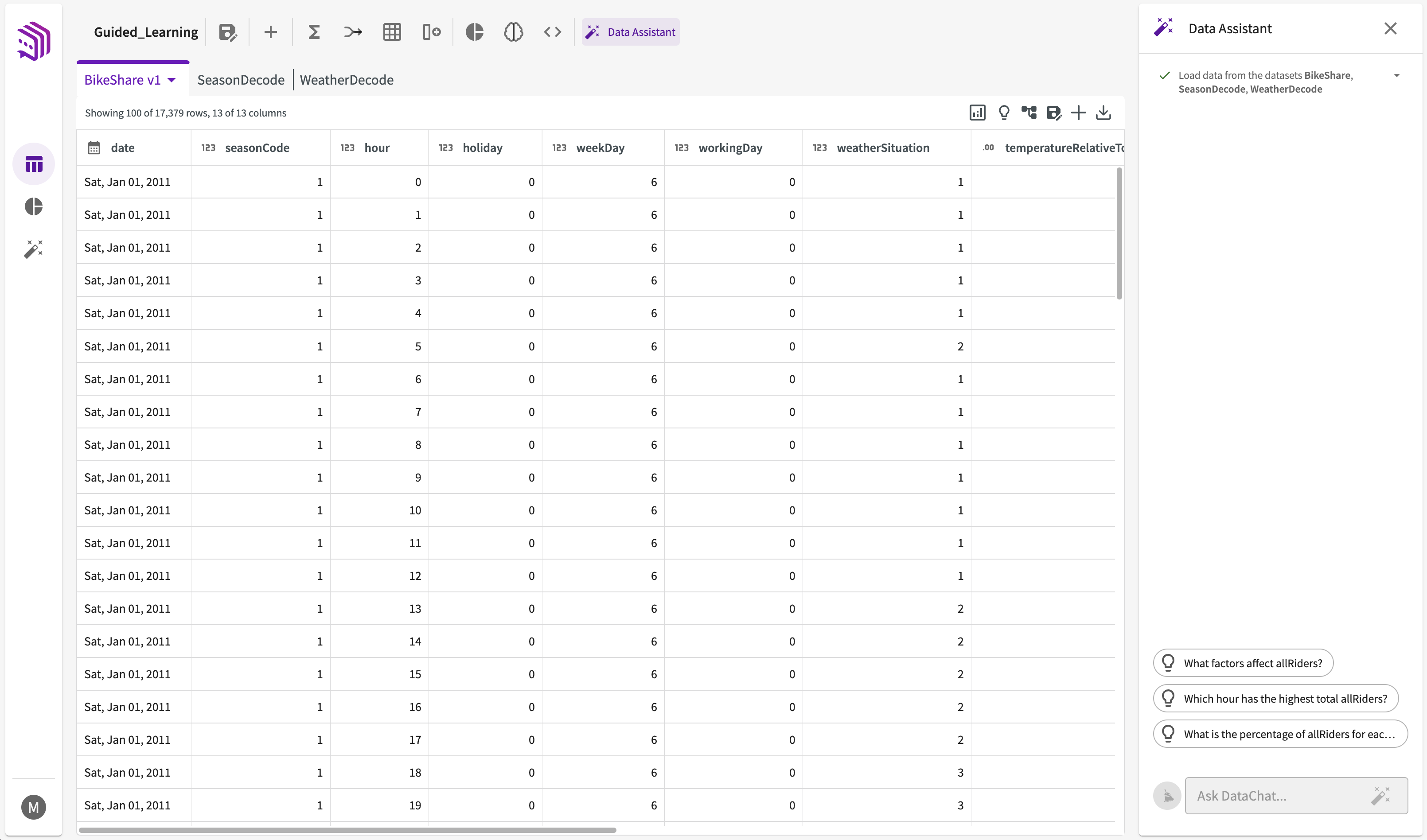The width and height of the screenshot is (1427, 840).
Task: Click weatherSituation cell in hour 5 row
Action: click(x=887, y=346)
